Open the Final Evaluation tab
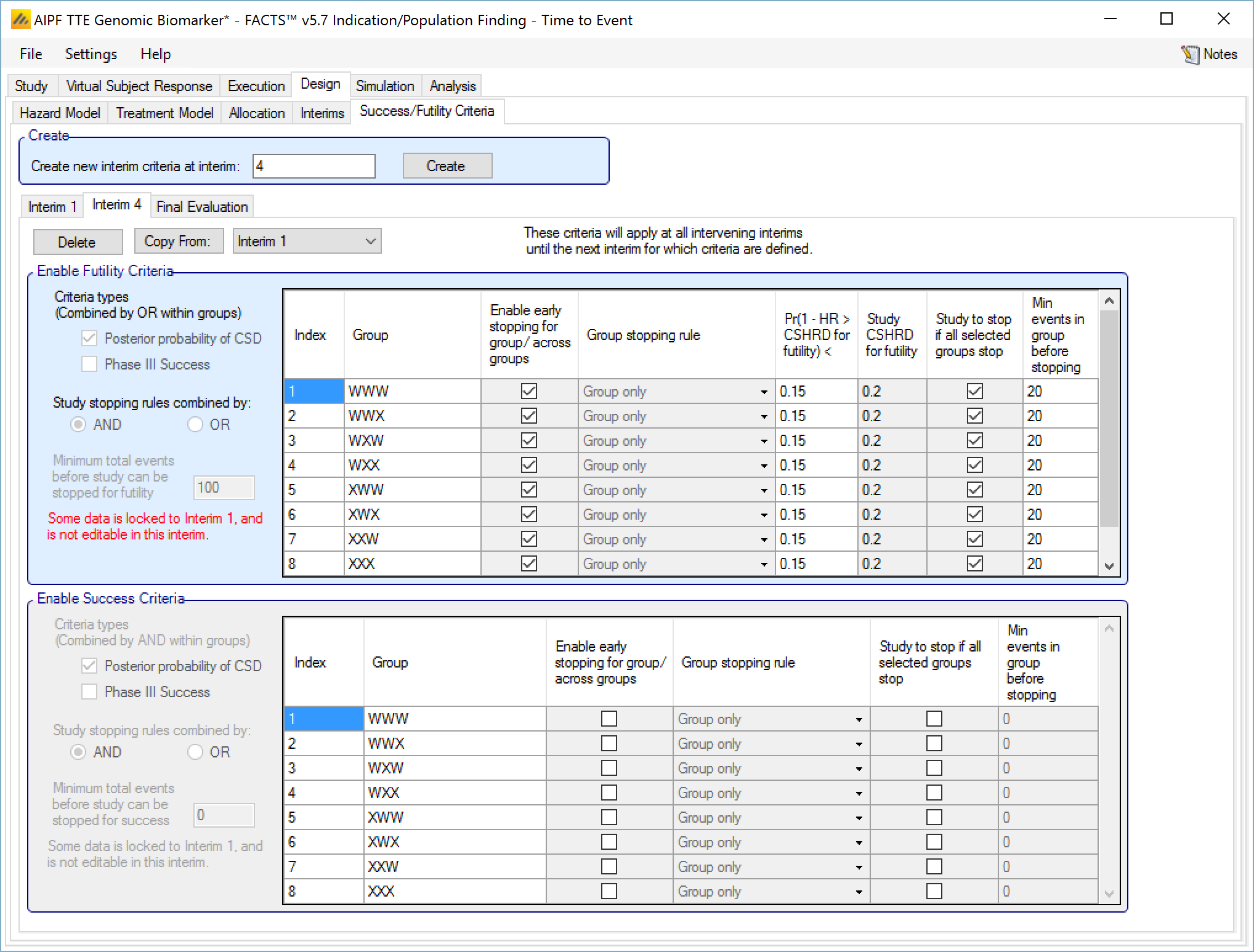 pyautogui.click(x=202, y=206)
